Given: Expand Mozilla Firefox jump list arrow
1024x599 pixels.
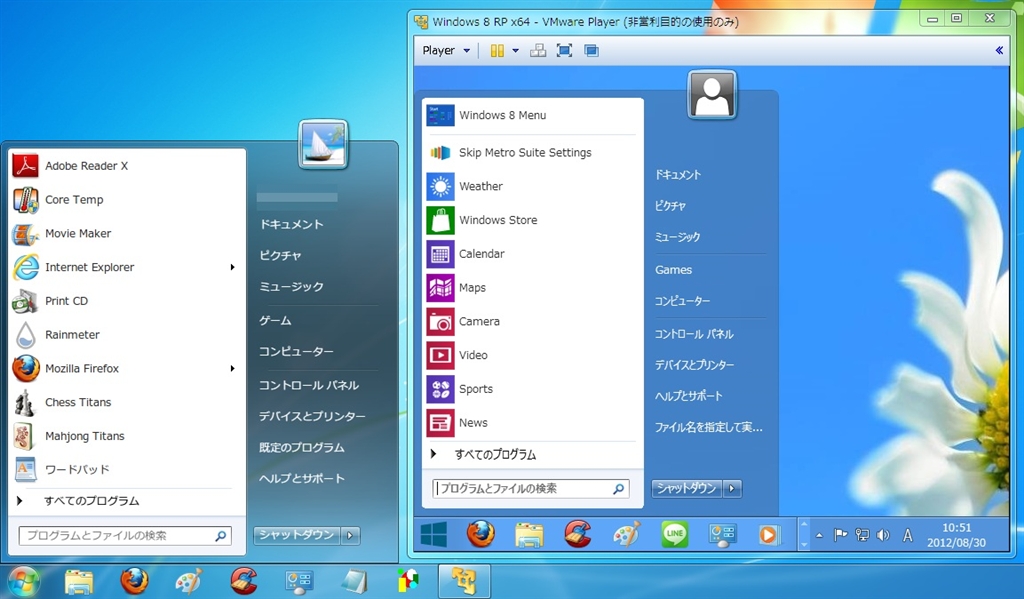Looking at the screenshot, I should pos(232,368).
